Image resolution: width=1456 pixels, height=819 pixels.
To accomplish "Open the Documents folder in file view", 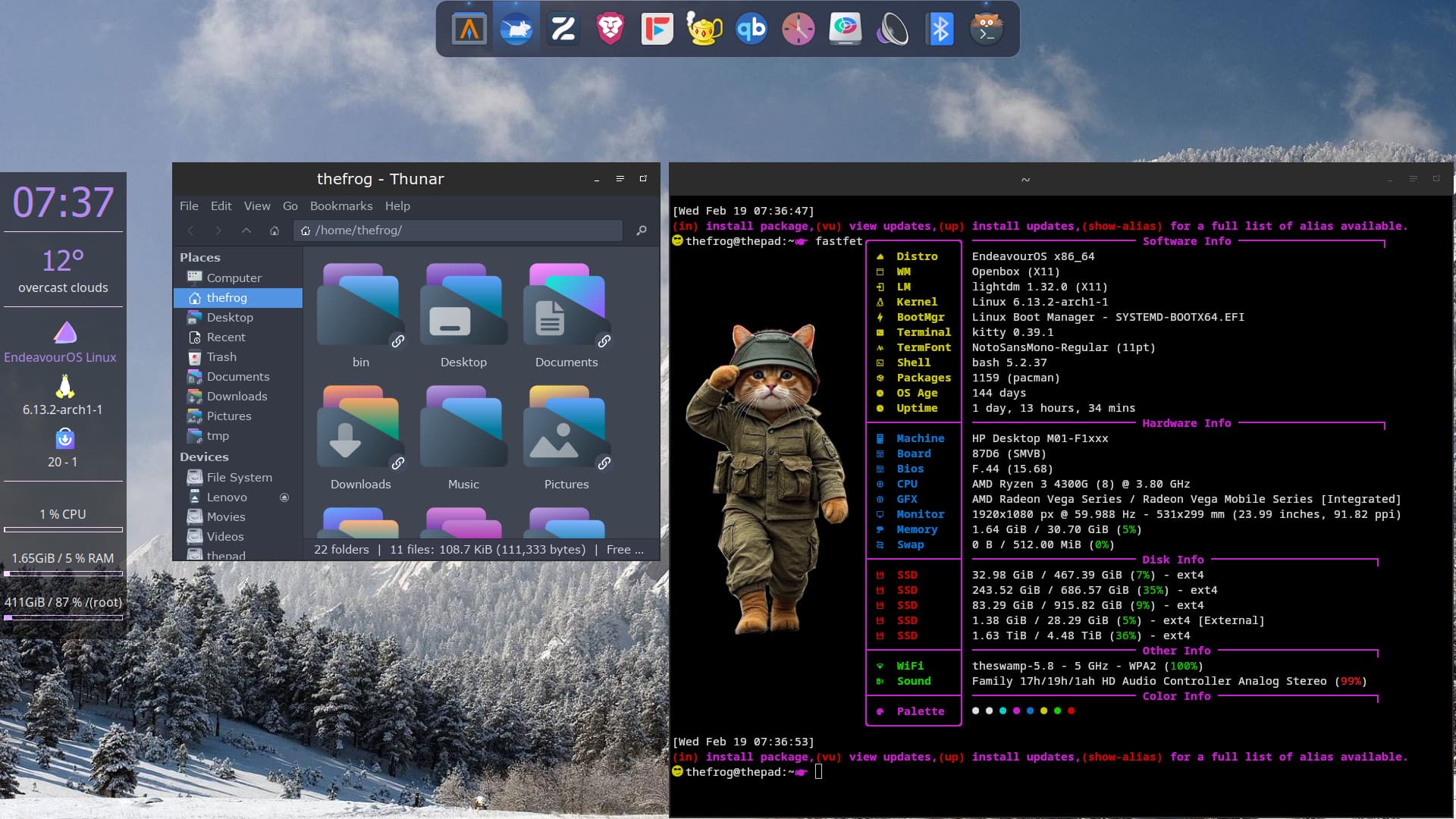I will [566, 304].
